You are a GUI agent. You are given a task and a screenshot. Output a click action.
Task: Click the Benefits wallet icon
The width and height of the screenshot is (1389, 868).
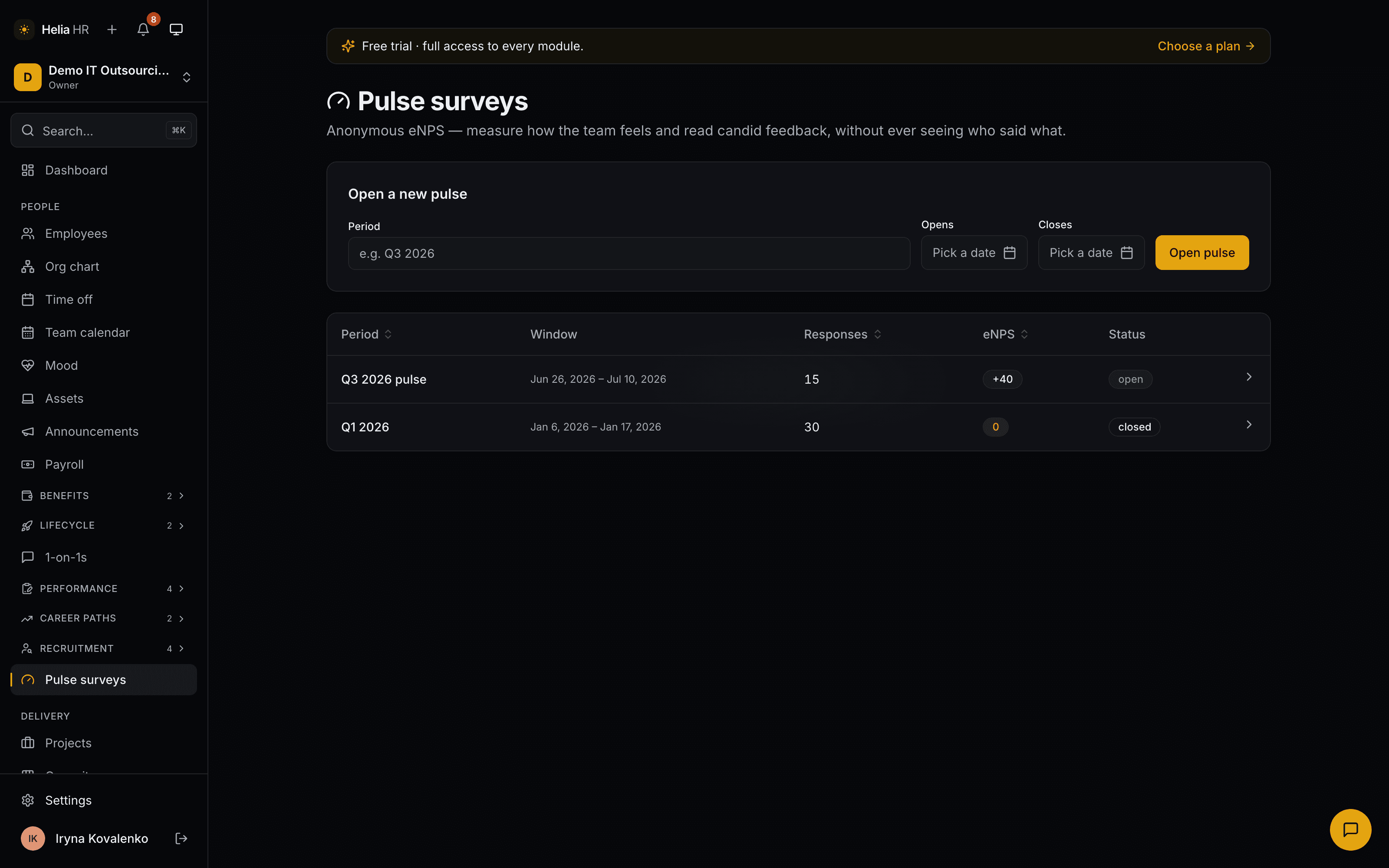point(27,496)
